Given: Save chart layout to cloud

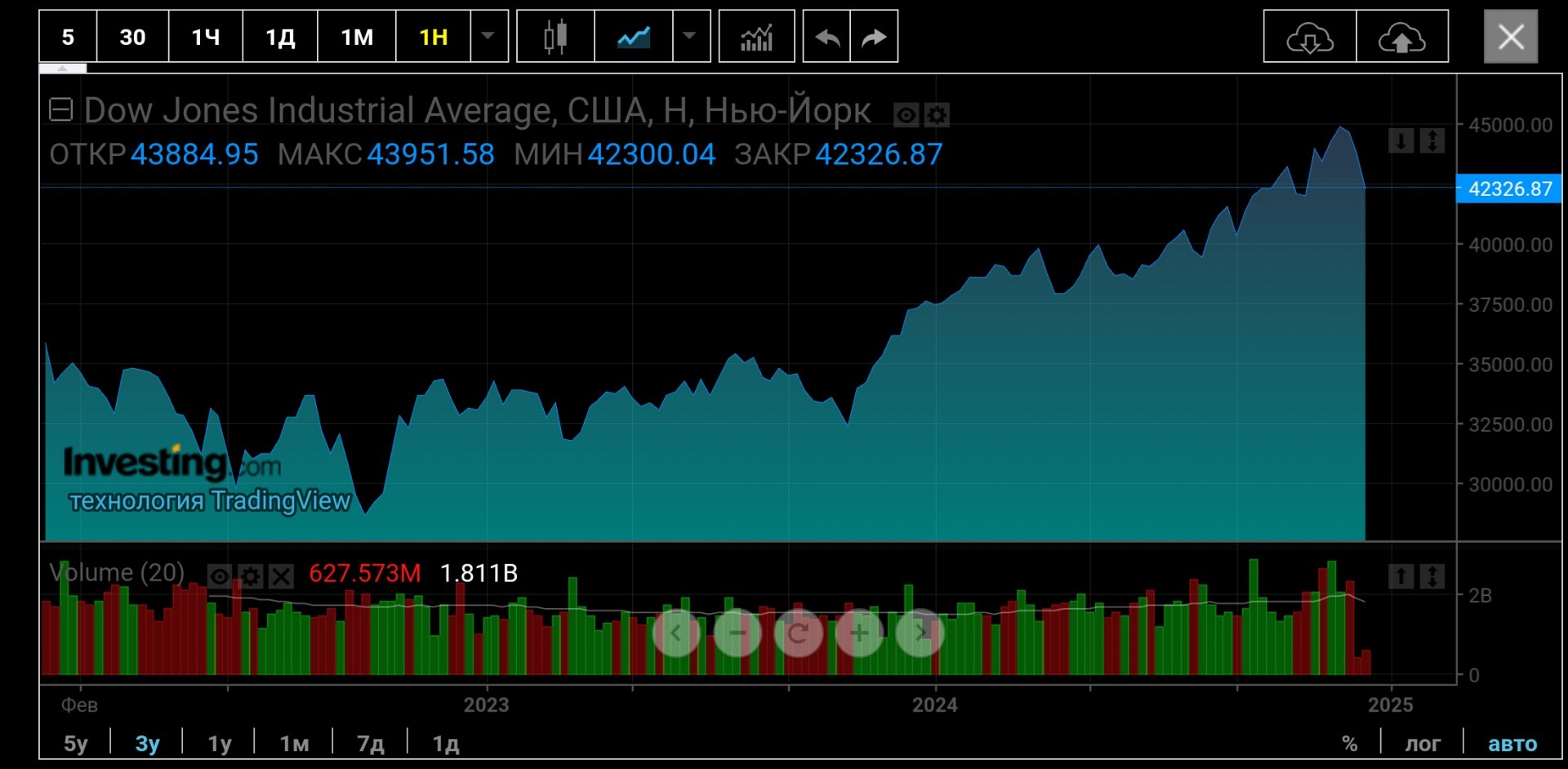Looking at the screenshot, I should pyautogui.click(x=1402, y=37).
